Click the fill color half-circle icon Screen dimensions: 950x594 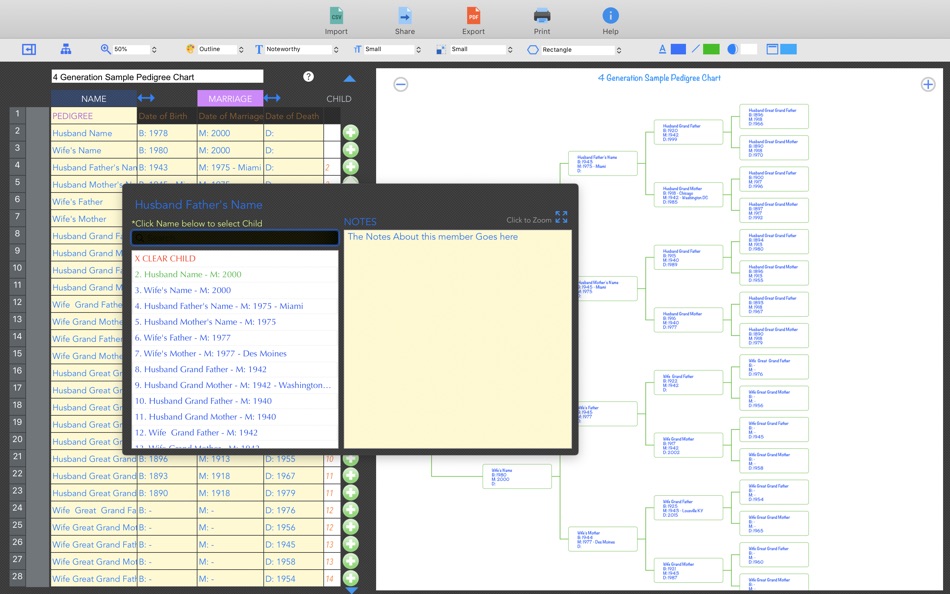point(732,49)
